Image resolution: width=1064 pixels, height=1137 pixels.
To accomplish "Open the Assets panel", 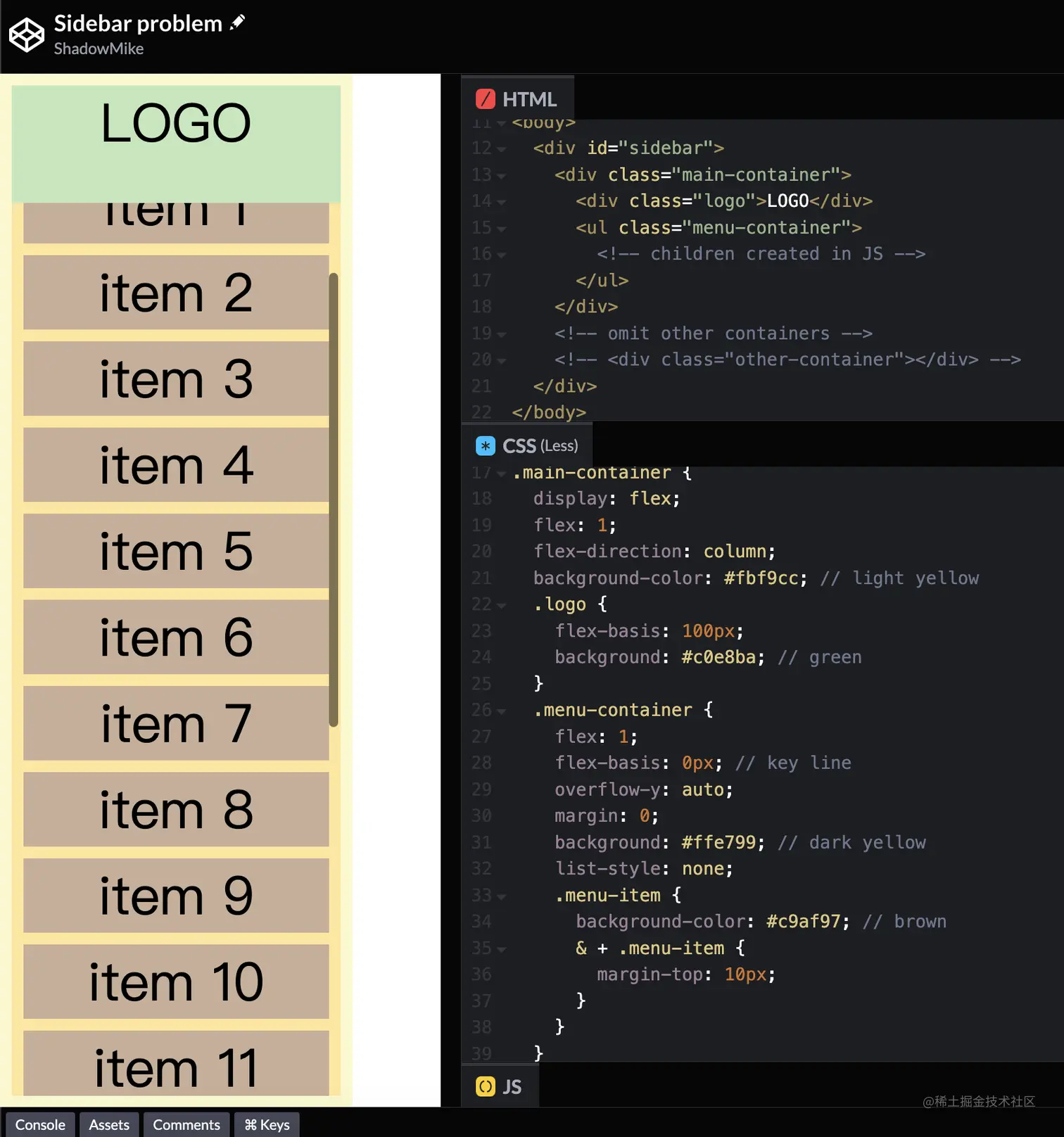I will tap(109, 1124).
